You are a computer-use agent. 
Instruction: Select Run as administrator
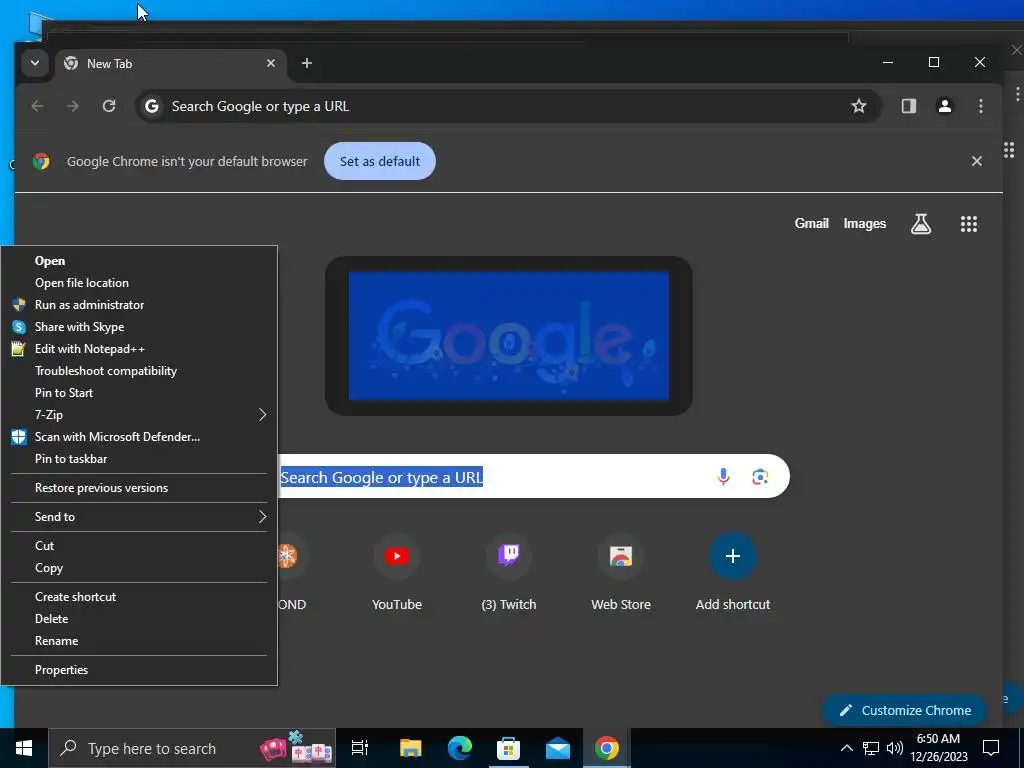139,305
